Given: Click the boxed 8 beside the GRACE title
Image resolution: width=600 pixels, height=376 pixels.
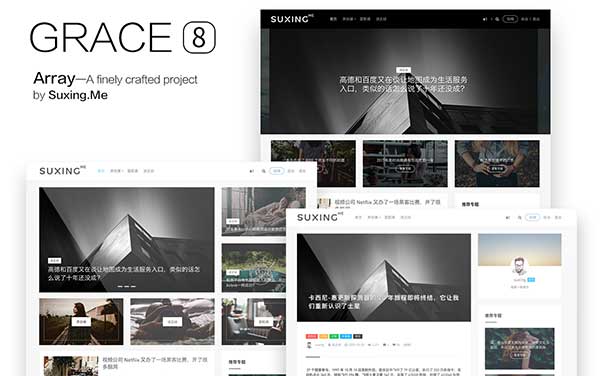Looking at the screenshot, I should 199,37.
